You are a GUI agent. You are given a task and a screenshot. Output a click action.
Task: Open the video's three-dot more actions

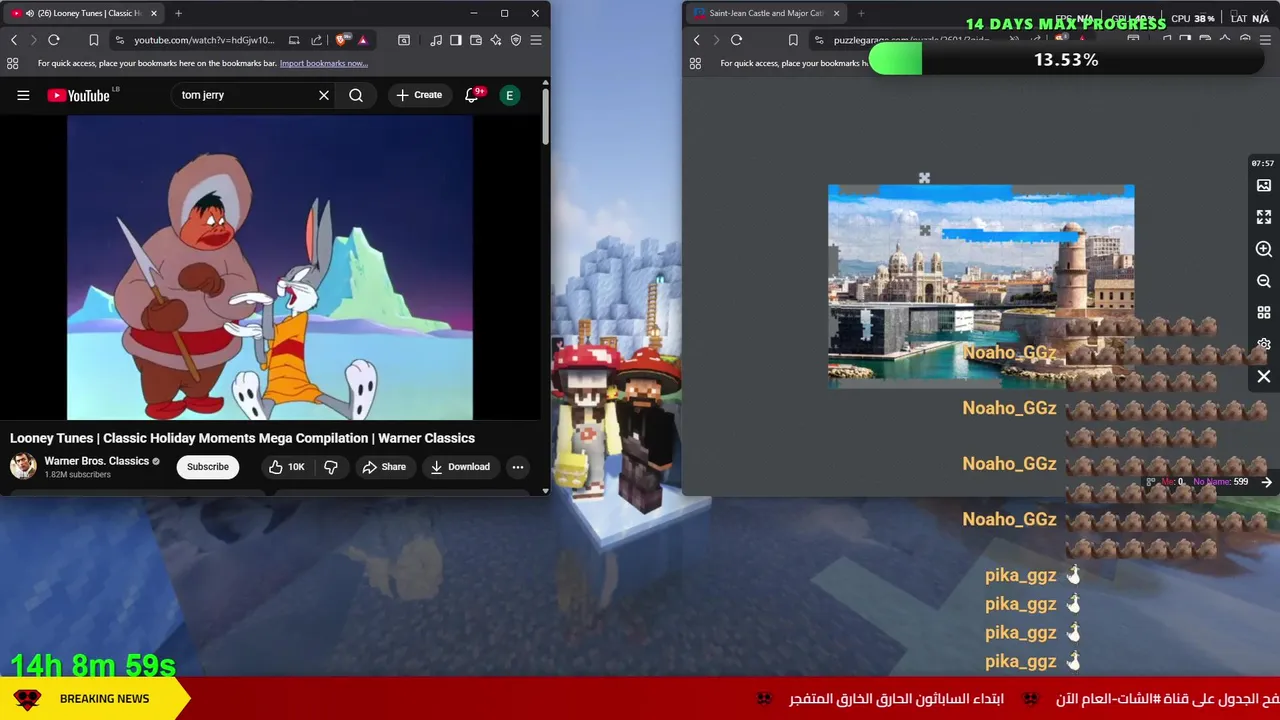coord(518,467)
